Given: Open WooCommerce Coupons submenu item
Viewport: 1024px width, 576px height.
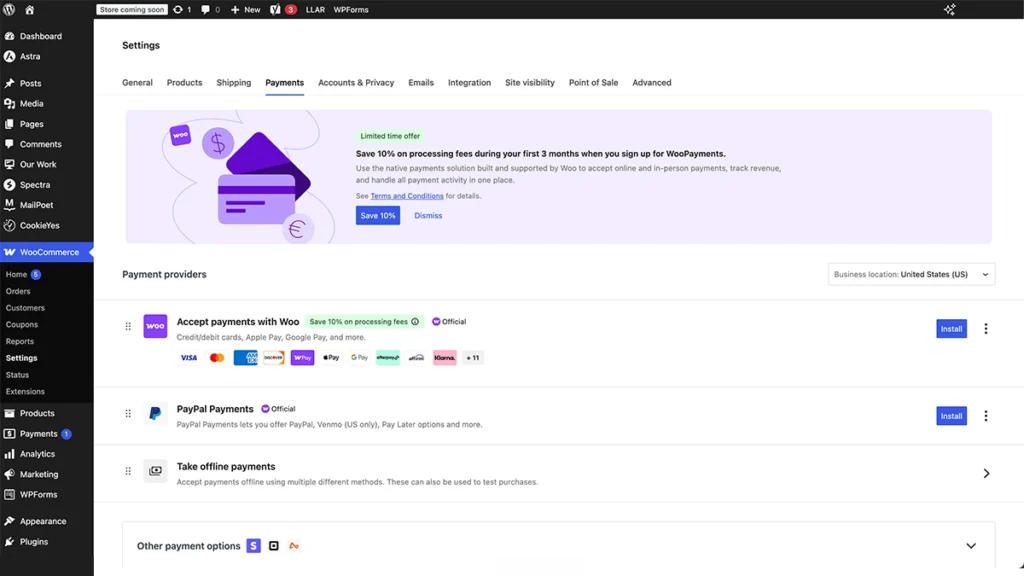Looking at the screenshot, I should pyautogui.click(x=22, y=325).
